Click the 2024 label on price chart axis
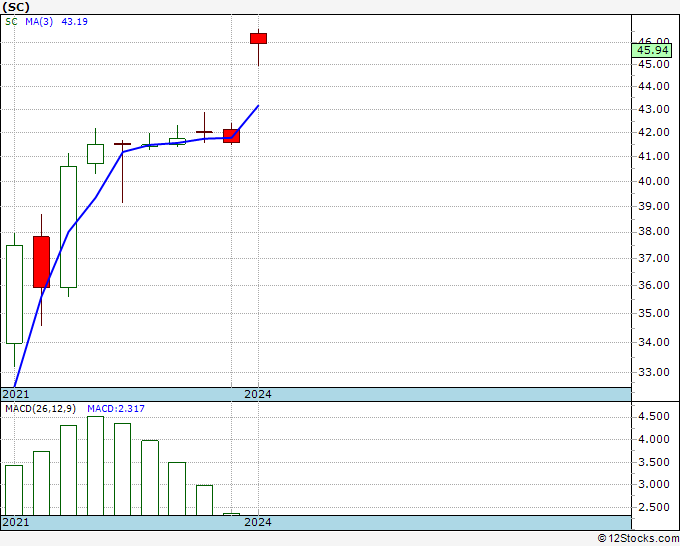 [x=258, y=394]
